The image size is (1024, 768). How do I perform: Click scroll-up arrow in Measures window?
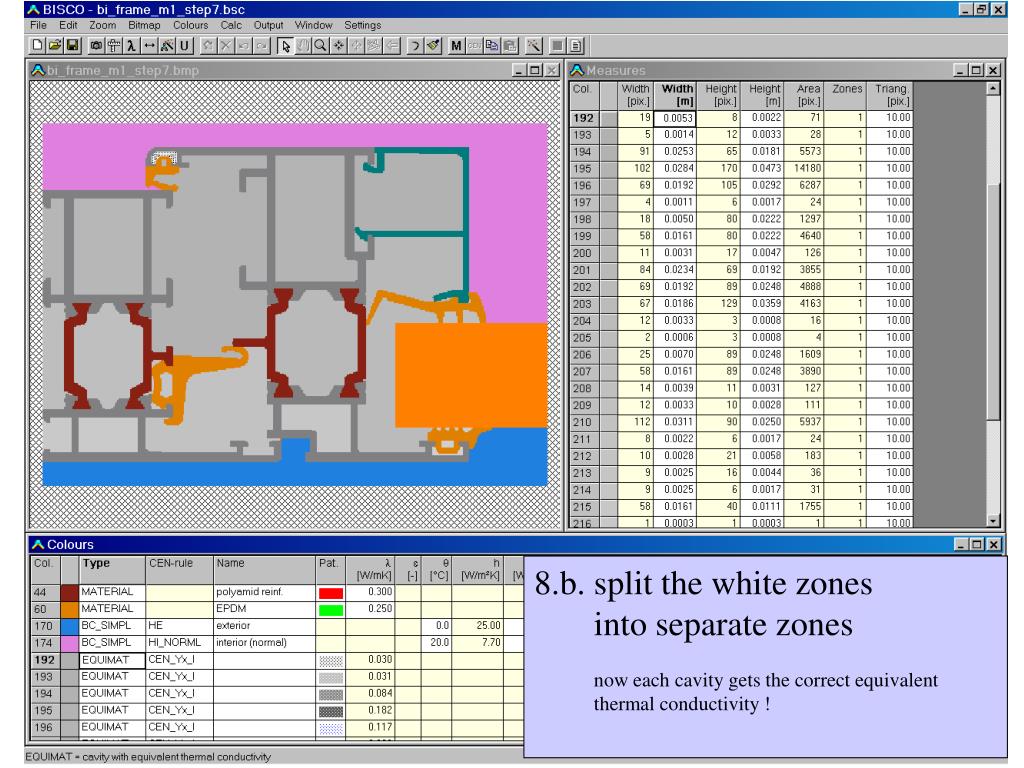tap(993, 88)
